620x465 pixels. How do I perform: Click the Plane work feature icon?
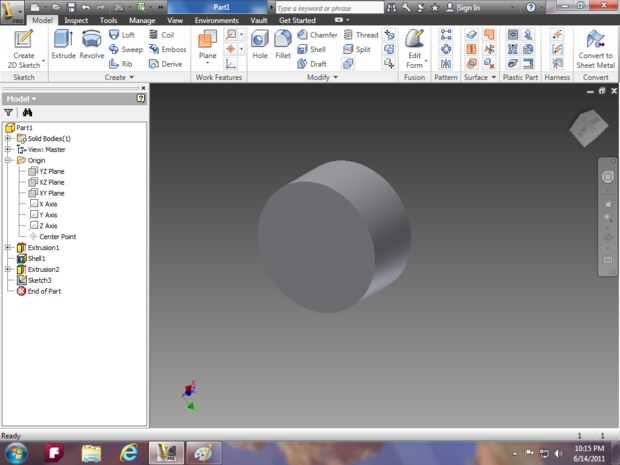tap(207, 44)
